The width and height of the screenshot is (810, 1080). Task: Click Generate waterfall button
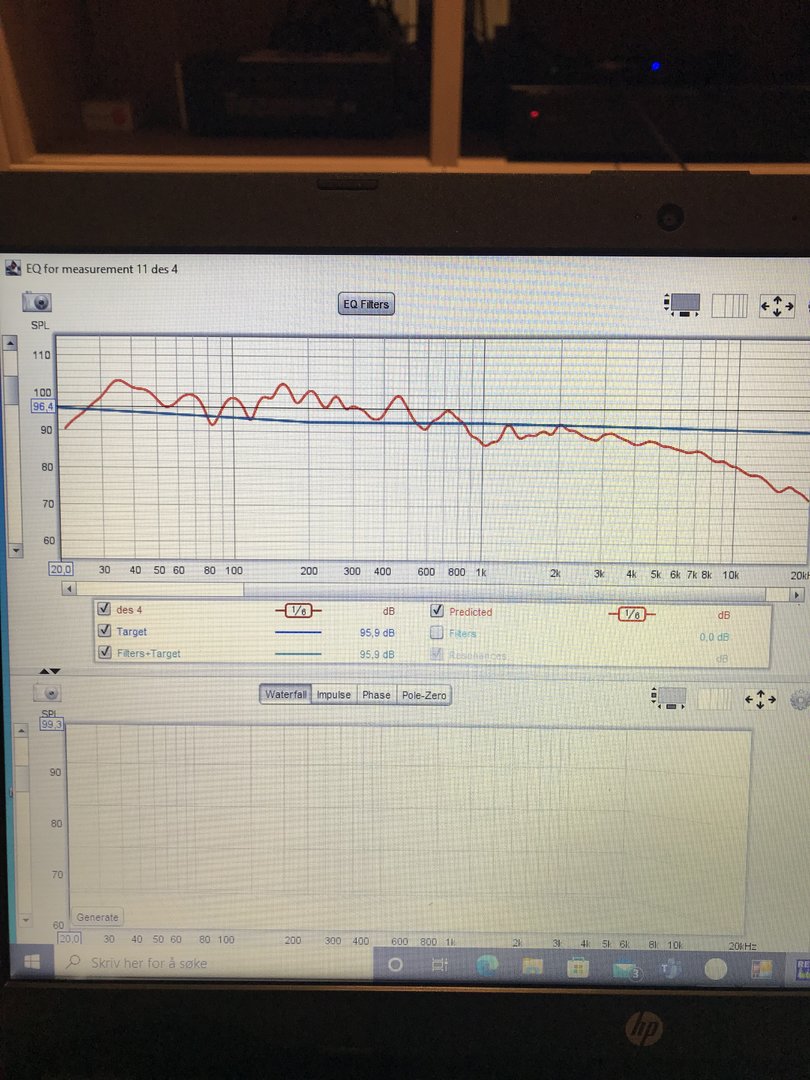click(97, 917)
